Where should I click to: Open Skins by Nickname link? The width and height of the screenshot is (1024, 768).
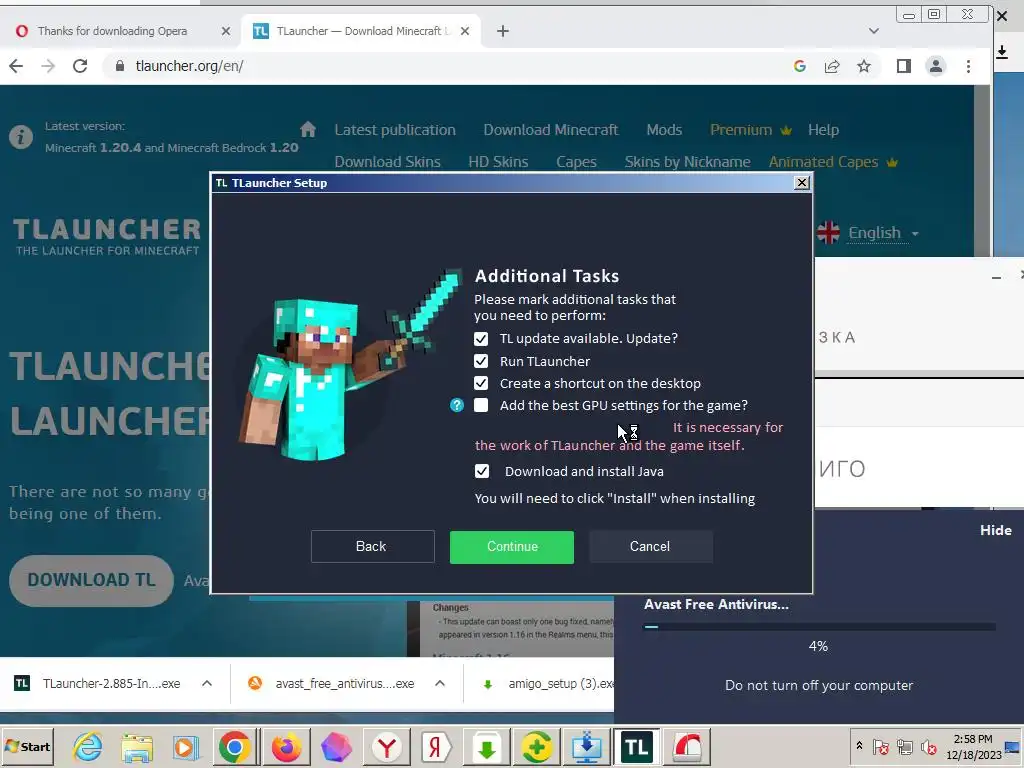coord(687,162)
